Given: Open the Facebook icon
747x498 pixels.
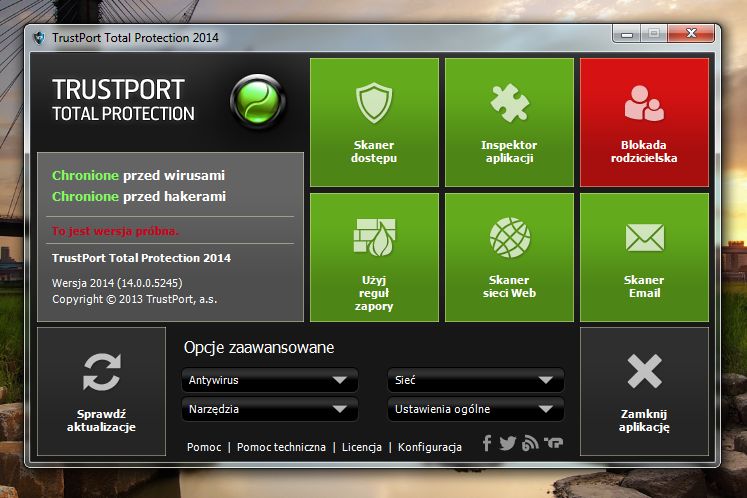Looking at the screenshot, I should 486,443.
